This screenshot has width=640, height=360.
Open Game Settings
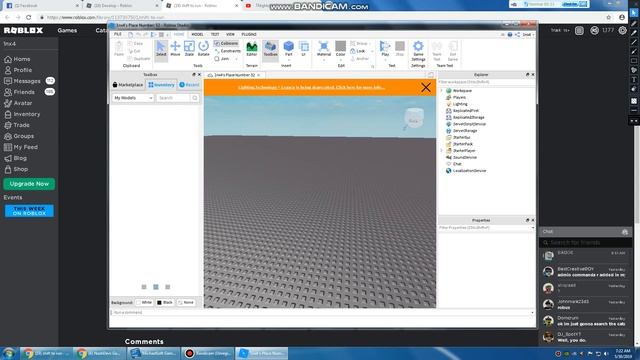[418, 51]
